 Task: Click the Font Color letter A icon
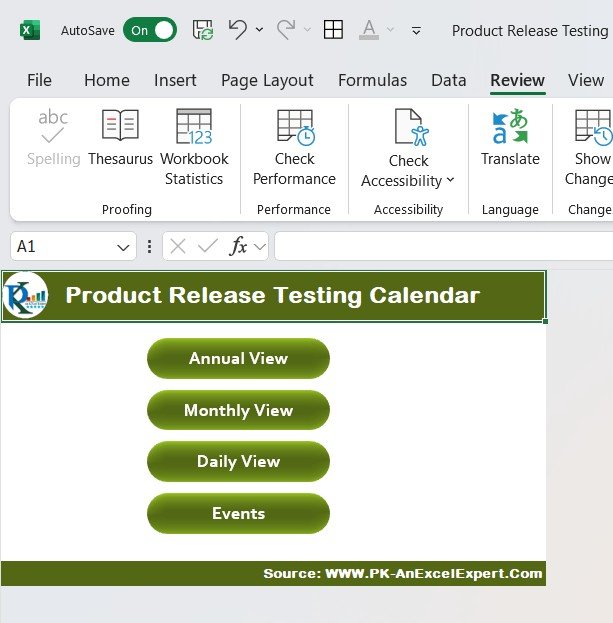pos(369,30)
